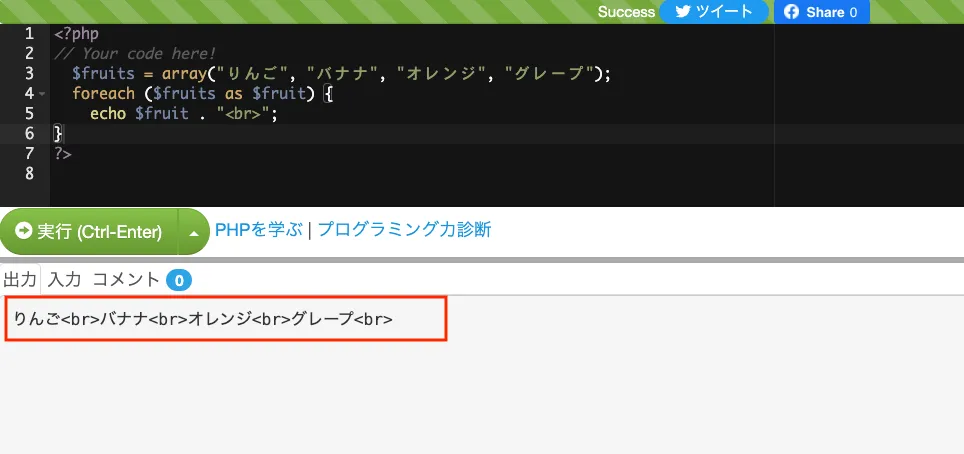Click the 実行 (Ctrl-Enter) run button
This screenshot has height=454, width=964.
click(x=89, y=231)
